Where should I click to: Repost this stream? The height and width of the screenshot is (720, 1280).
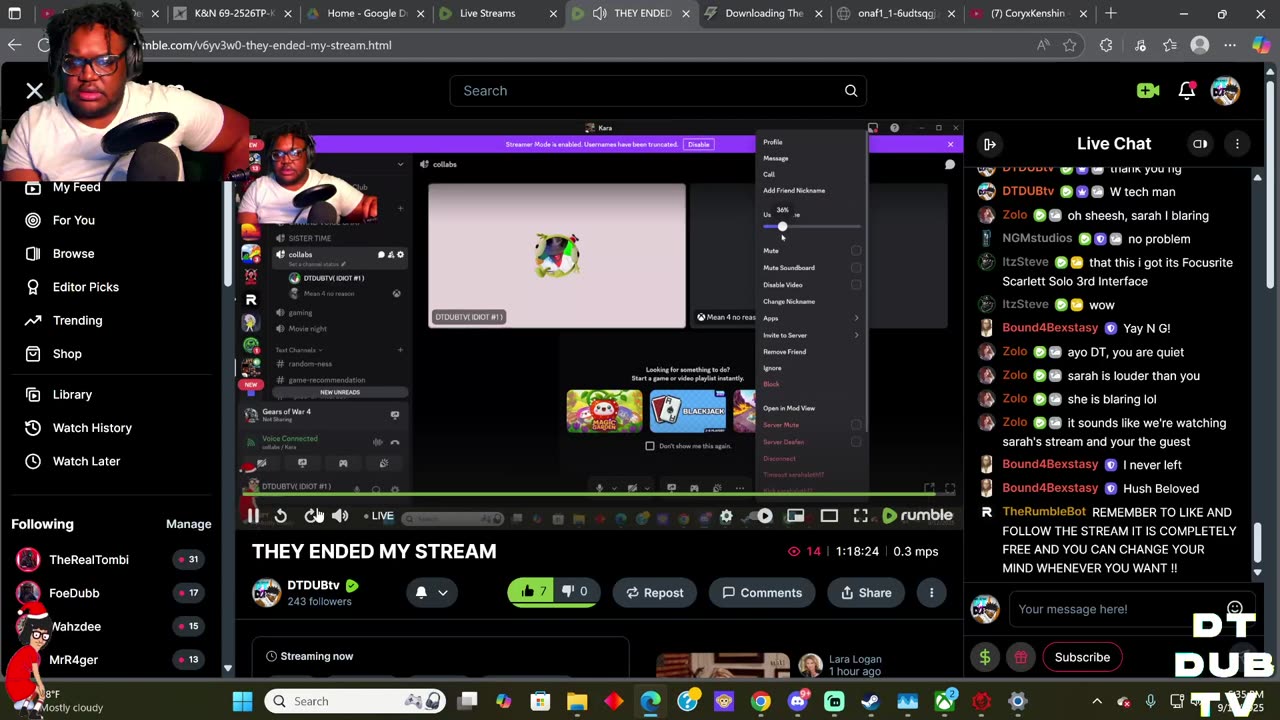(x=655, y=592)
